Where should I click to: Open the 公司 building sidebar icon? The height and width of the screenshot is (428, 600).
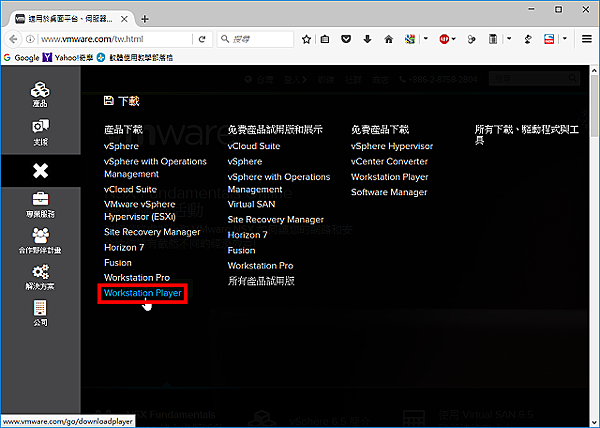[x=40, y=313]
